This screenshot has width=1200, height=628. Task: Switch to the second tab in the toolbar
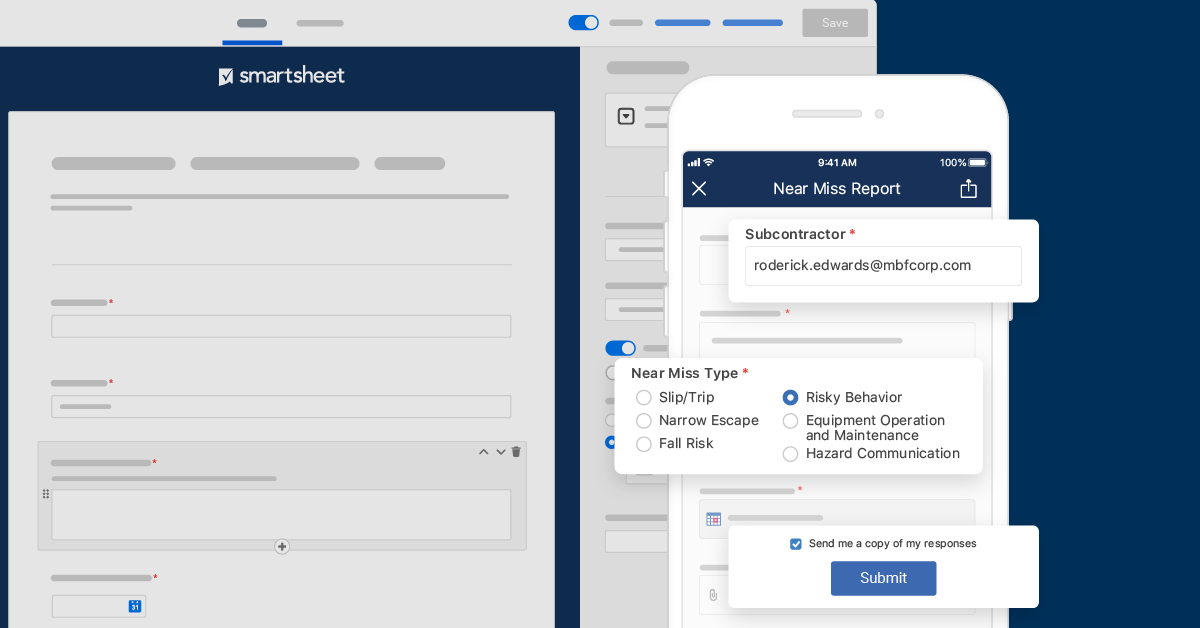click(320, 22)
